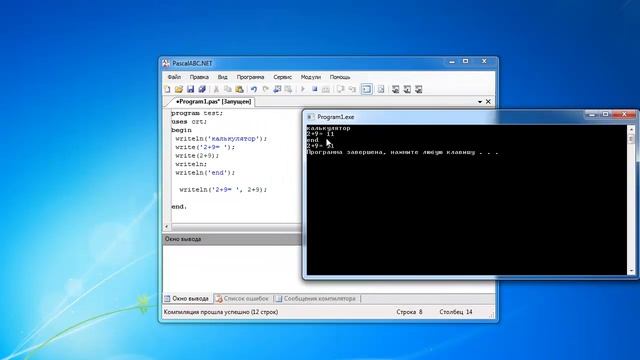The image size is (640, 360).
Task: Open the Вид menu
Action: [222, 77]
